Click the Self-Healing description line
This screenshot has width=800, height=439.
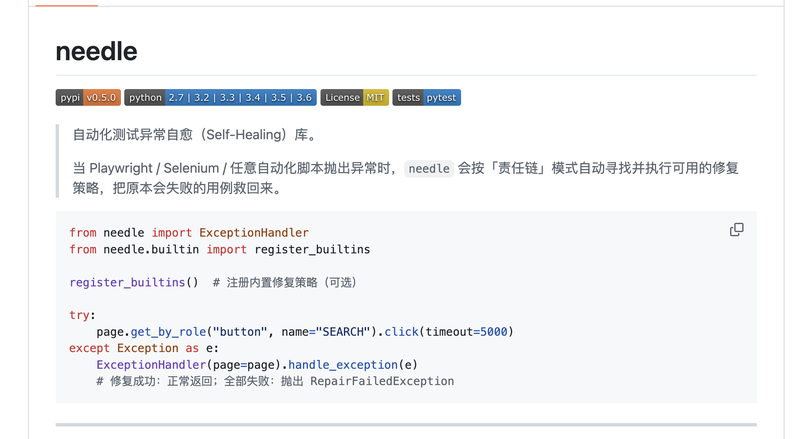(195, 135)
